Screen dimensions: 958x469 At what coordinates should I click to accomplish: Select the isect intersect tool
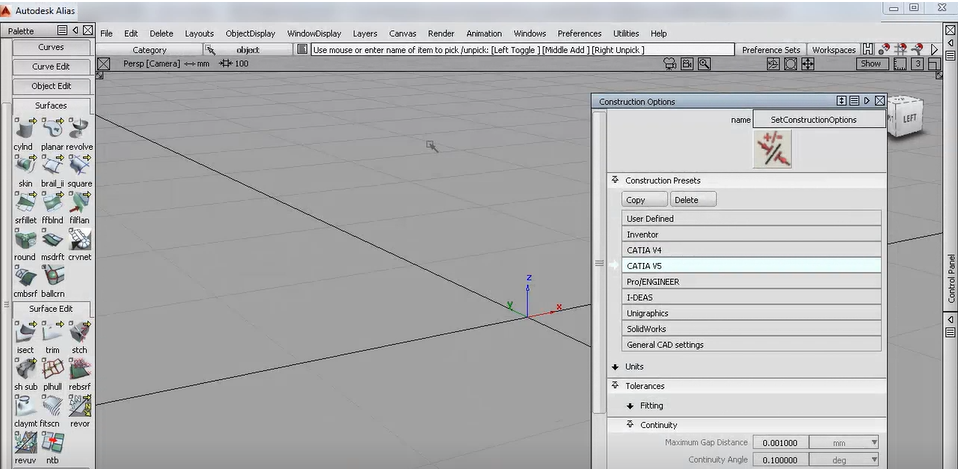[25, 332]
